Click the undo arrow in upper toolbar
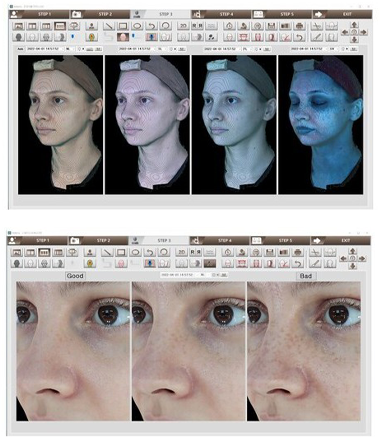 click(x=151, y=26)
